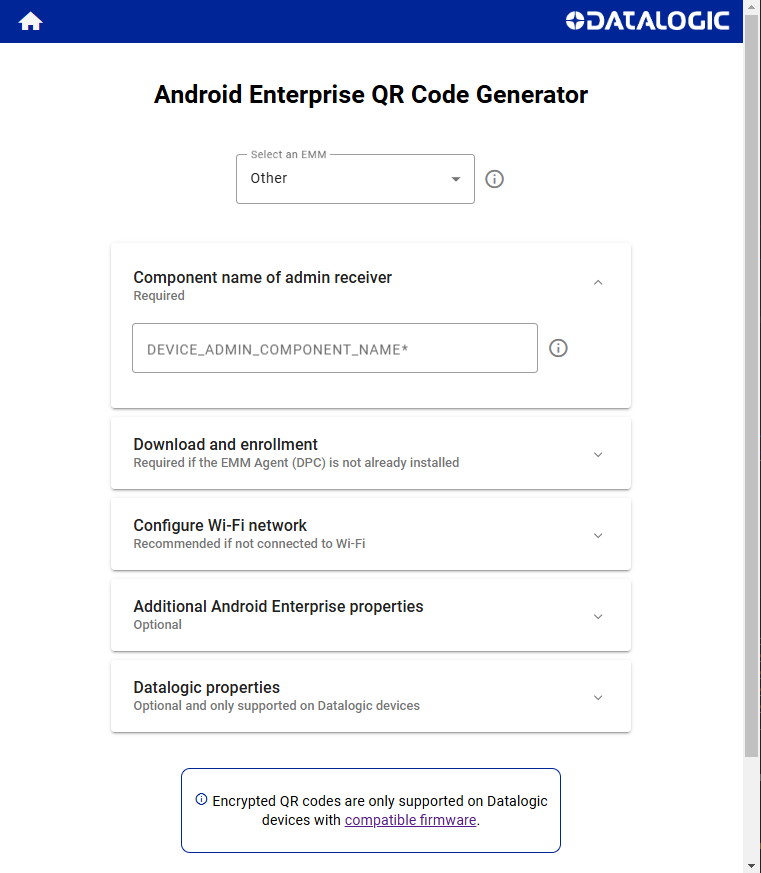
Task: Click the Datalogic properties panel title
Action: coord(207,687)
